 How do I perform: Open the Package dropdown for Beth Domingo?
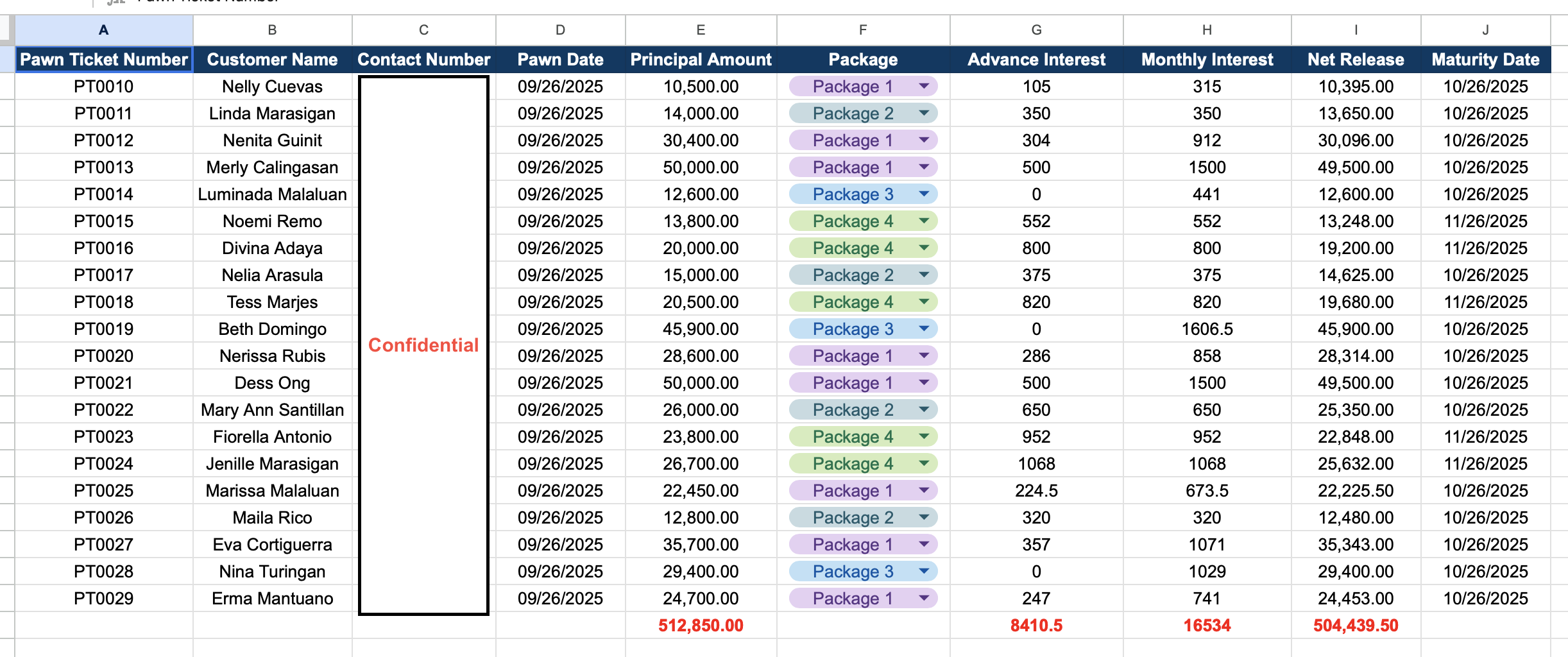pyautogui.click(x=924, y=328)
